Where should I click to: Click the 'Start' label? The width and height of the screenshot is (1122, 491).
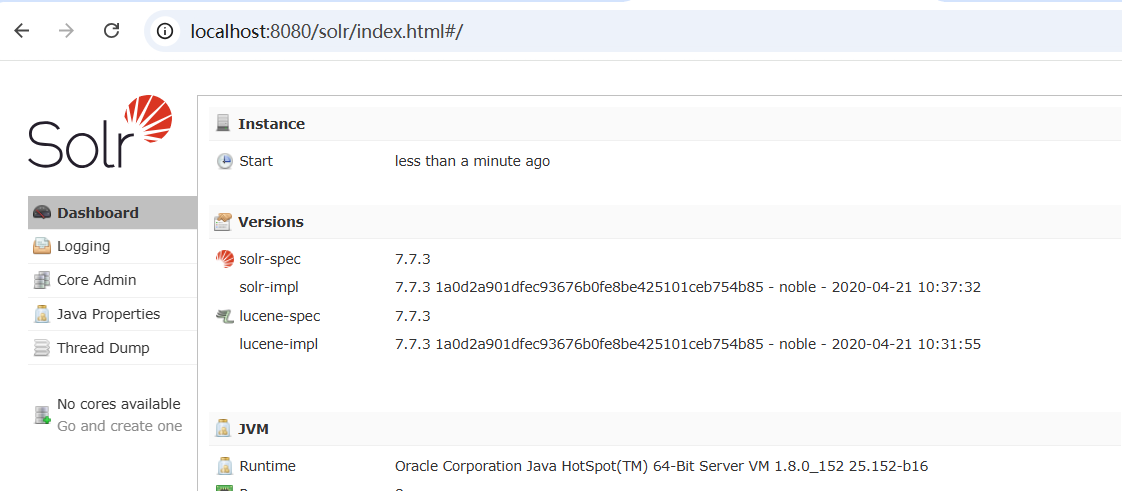pyautogui.click(x=255, y=161)
